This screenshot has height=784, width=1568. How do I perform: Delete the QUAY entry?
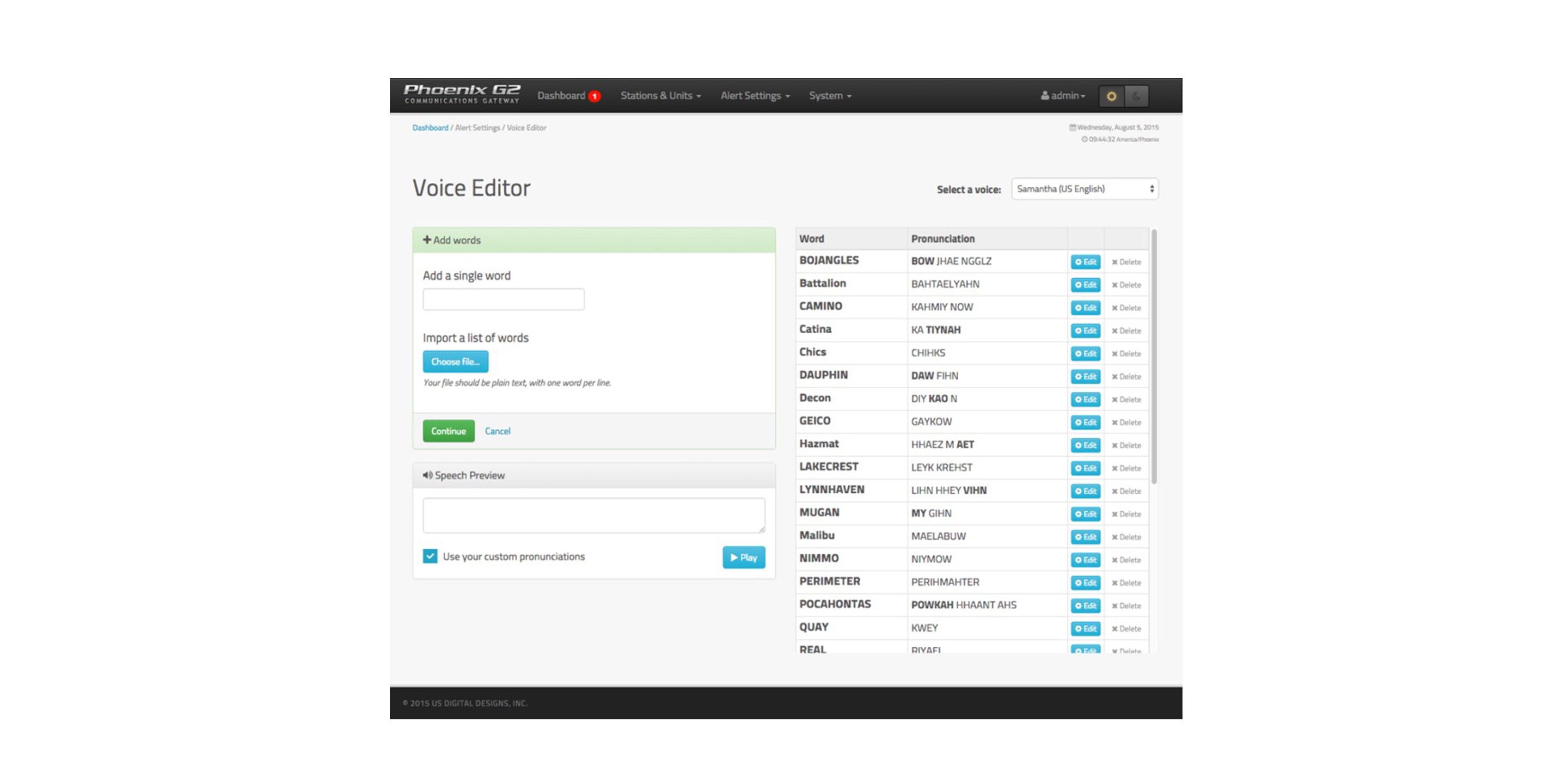click(1126, 629)
